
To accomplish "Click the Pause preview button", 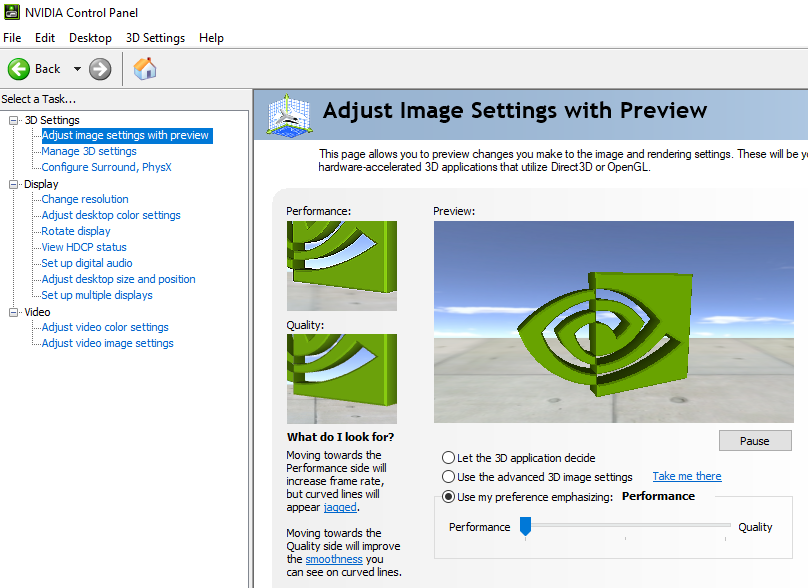I will point(755,441).
